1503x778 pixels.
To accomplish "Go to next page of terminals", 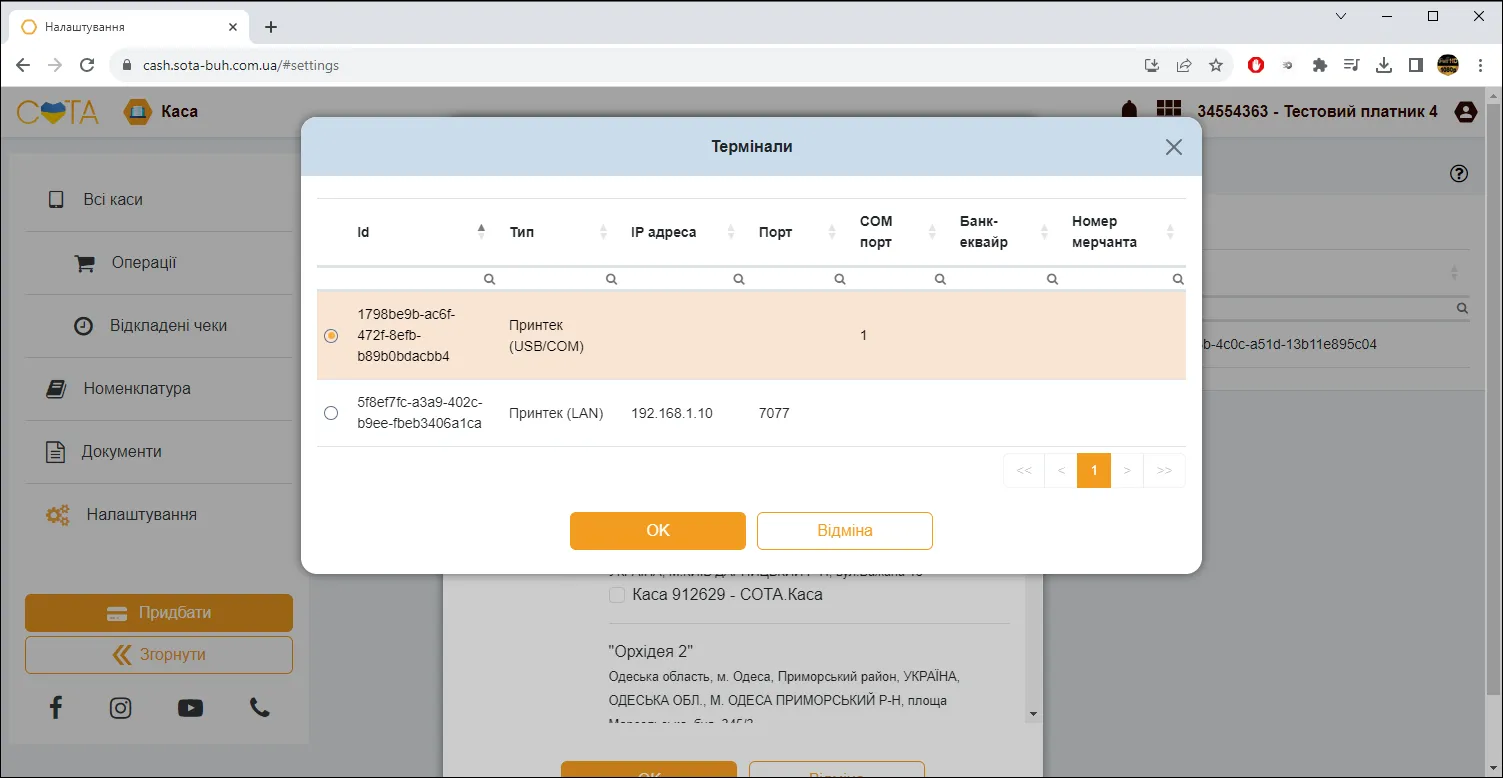I will pyautogui.click(x=1127, y=470).
